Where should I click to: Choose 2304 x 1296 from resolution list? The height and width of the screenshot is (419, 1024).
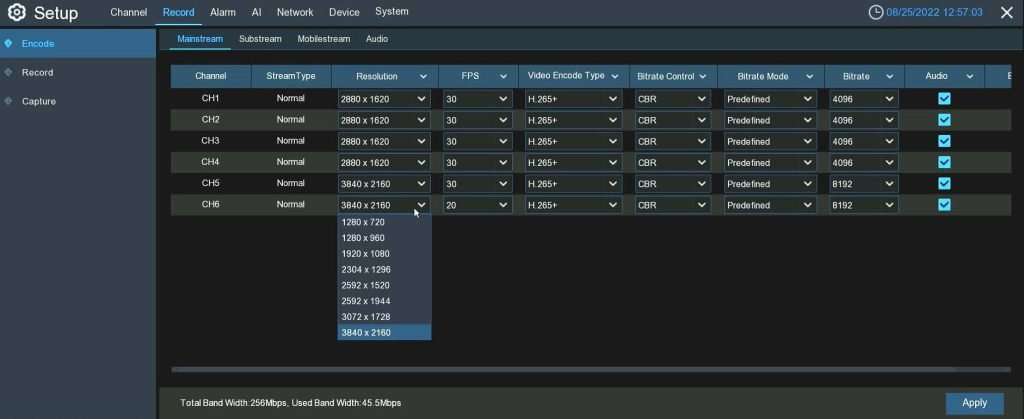pos(384,270)
